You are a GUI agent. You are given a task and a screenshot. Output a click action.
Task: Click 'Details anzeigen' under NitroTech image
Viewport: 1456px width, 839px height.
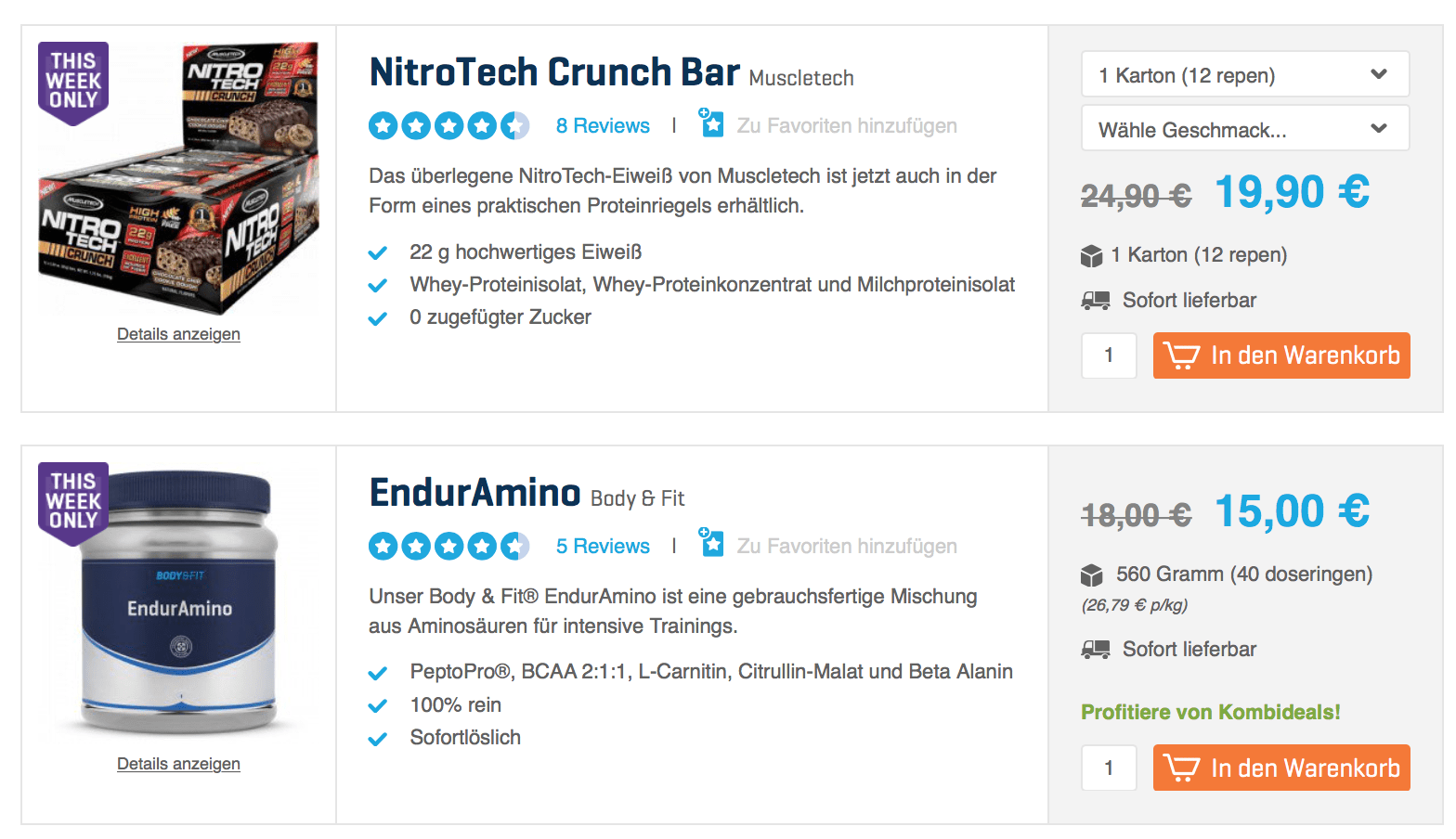(x=178, y=334)
